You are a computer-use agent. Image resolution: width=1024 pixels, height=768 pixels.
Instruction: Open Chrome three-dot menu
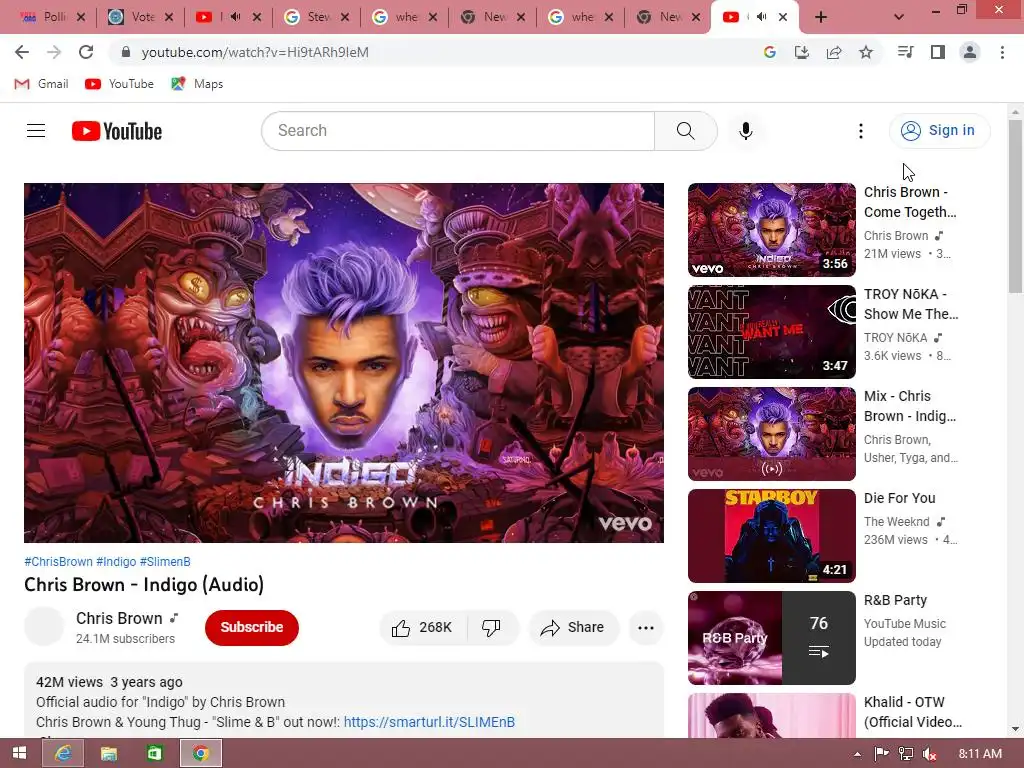tap(1002, 52)
